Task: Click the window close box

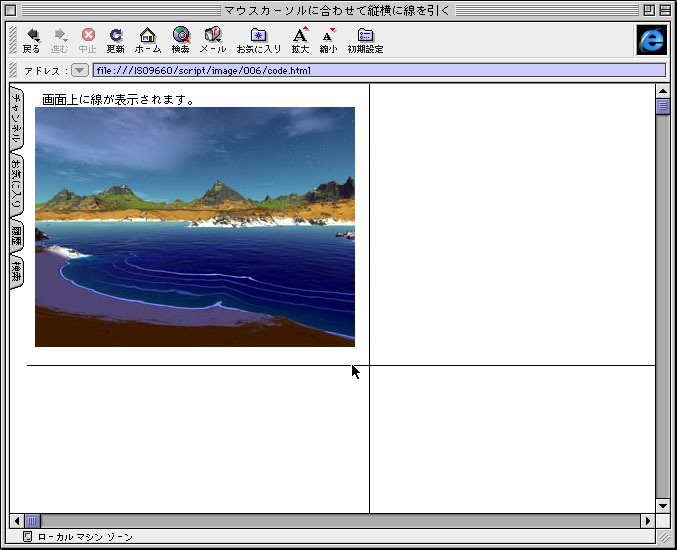Action: [11, 10]
